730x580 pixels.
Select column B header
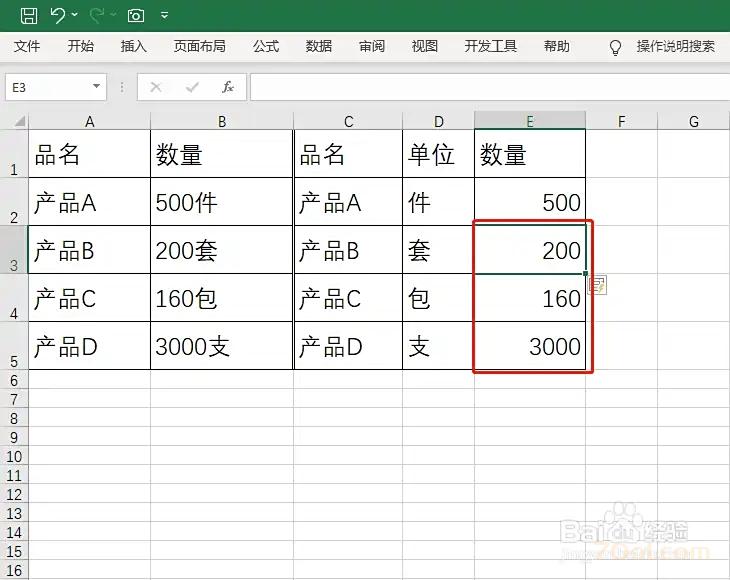click(222, 121)
